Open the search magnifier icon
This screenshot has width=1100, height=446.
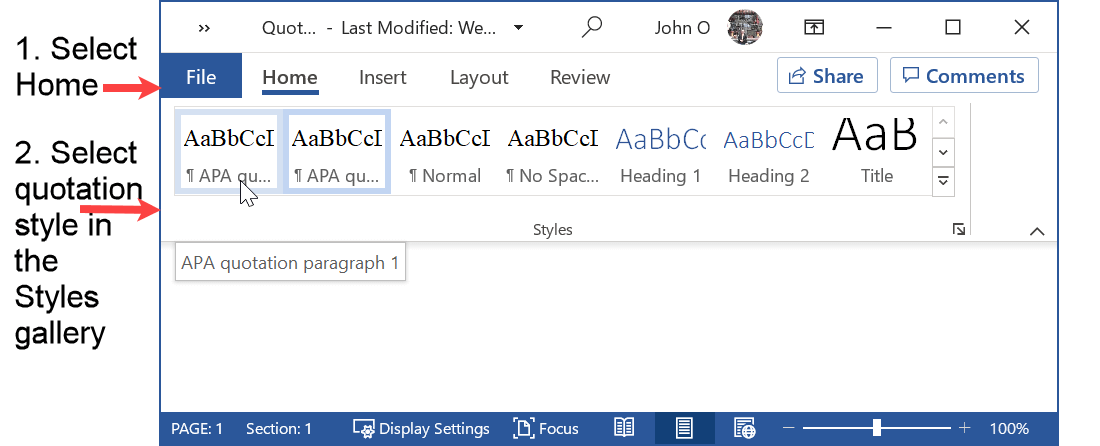click(x=591, y=27)
